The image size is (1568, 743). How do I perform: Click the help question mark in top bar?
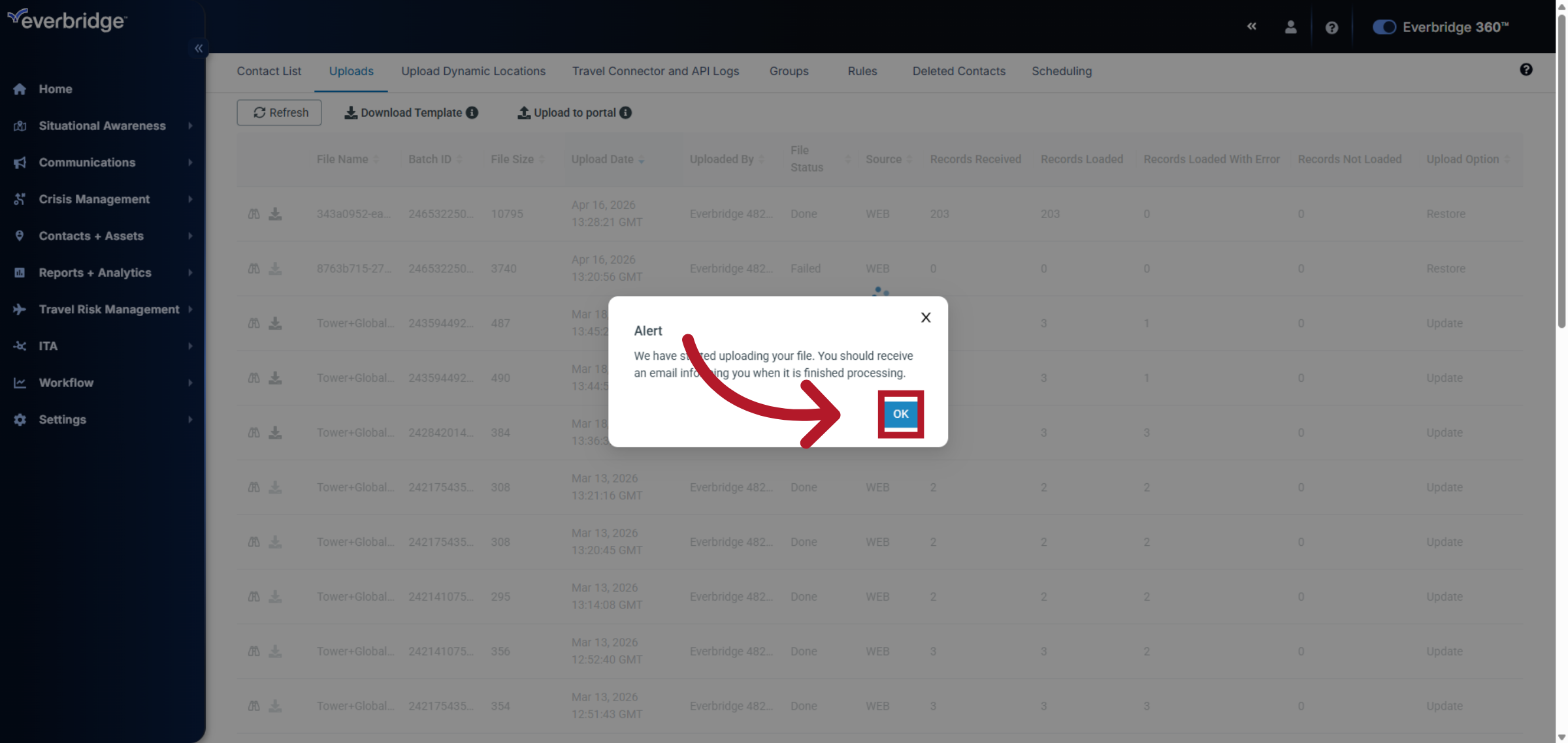[x=1331, y=27]
